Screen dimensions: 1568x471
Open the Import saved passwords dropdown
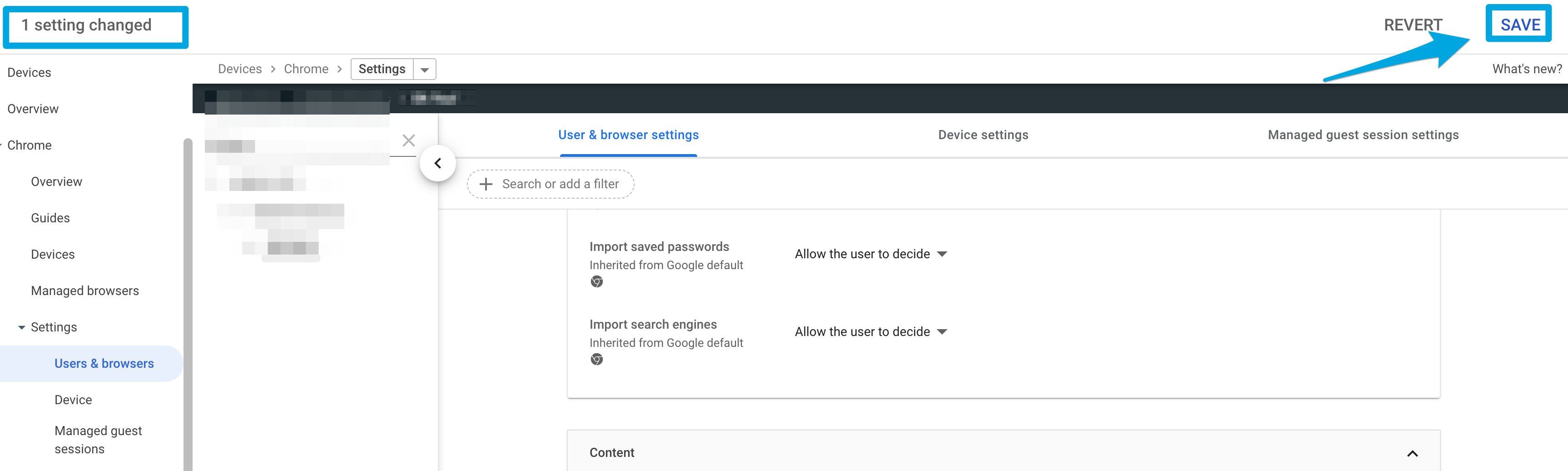click(871, 254)
